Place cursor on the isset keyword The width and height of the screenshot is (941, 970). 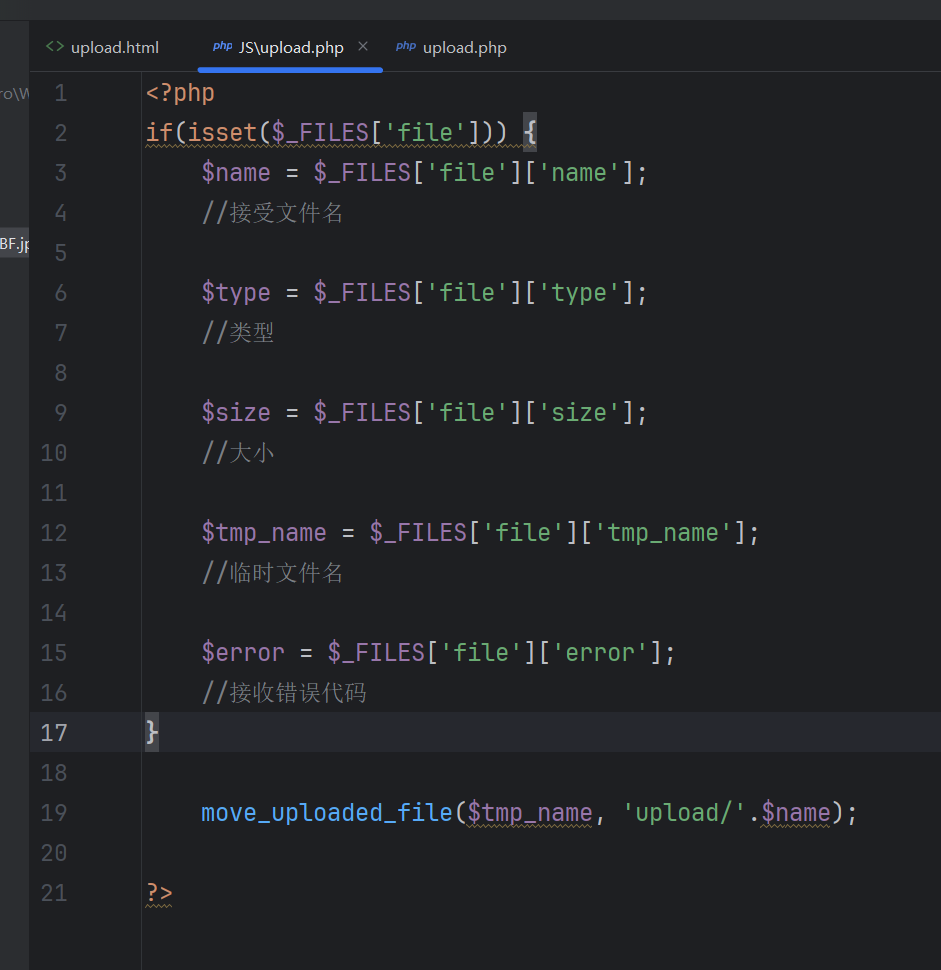[222, 133]
